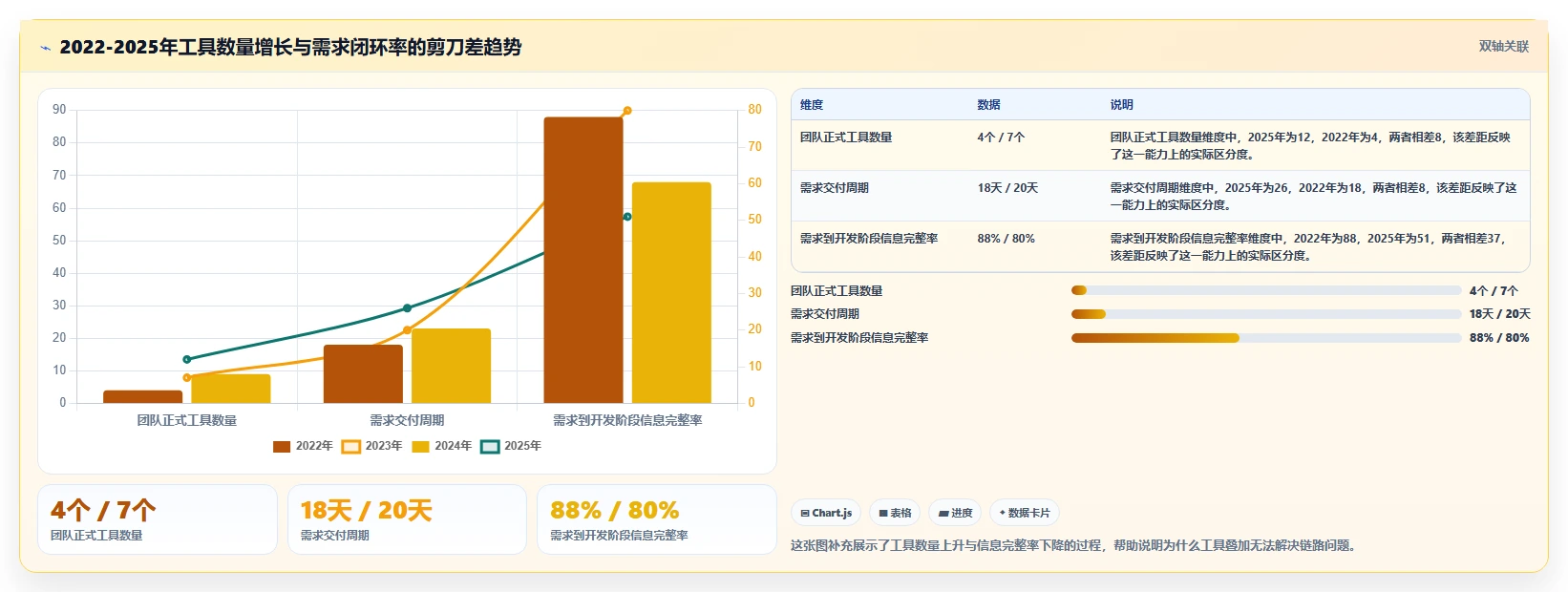The image size is (1568, 592).
Task: Click the 数据 table column header
Action: point(989,105)
